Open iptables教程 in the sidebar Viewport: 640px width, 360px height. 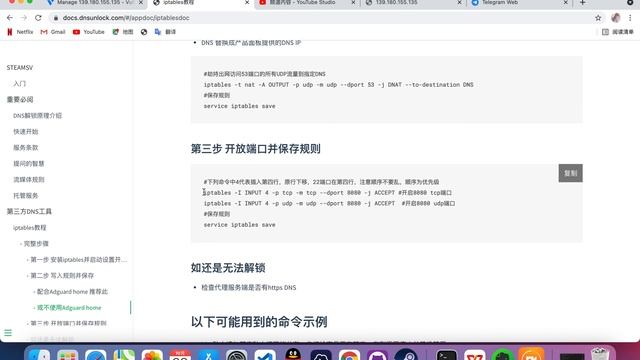click(29, 227)
